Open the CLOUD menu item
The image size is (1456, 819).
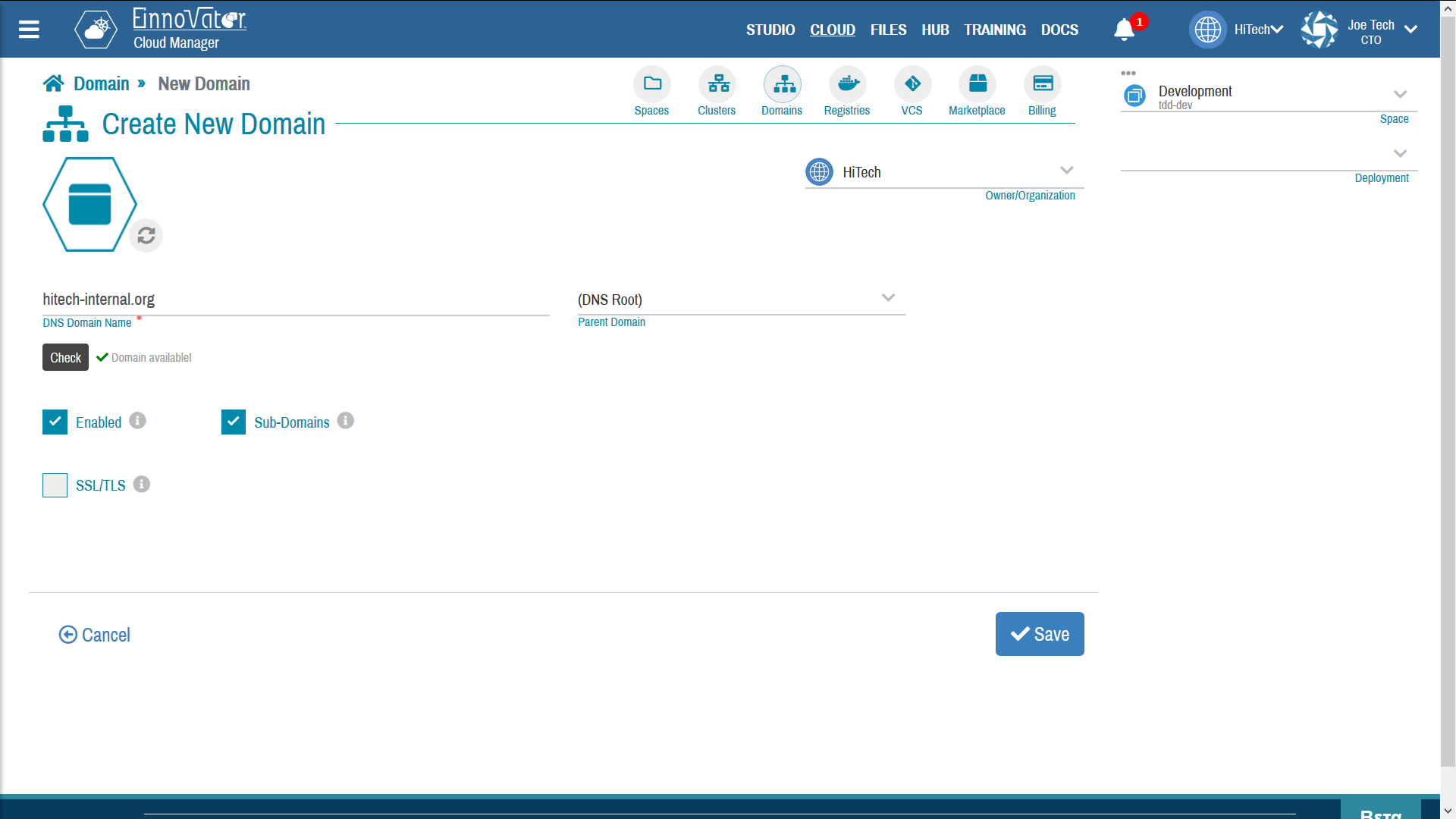pyautogui.click(x=832, y=30)
